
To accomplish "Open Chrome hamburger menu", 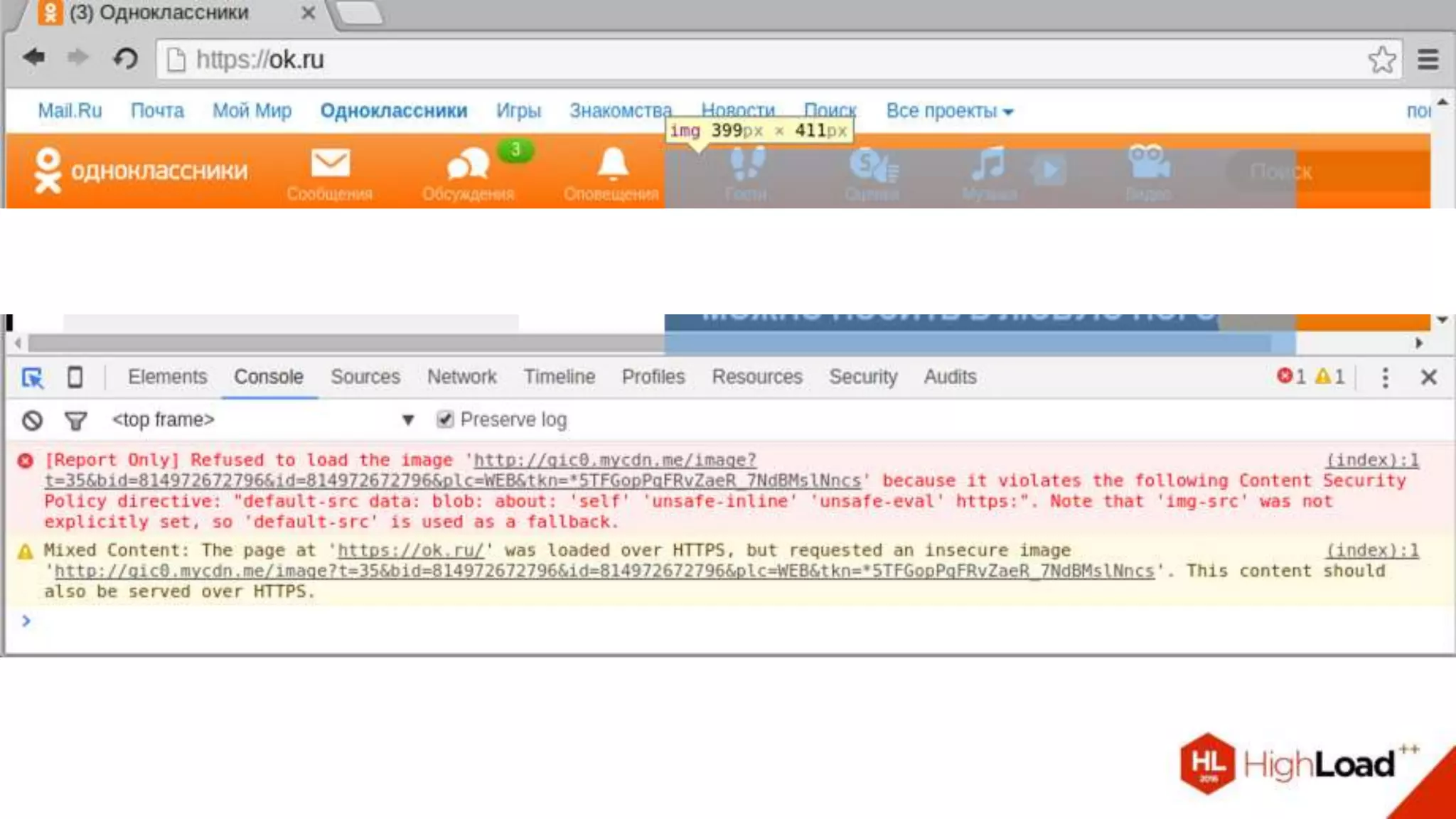I will tap(1428, 60).
